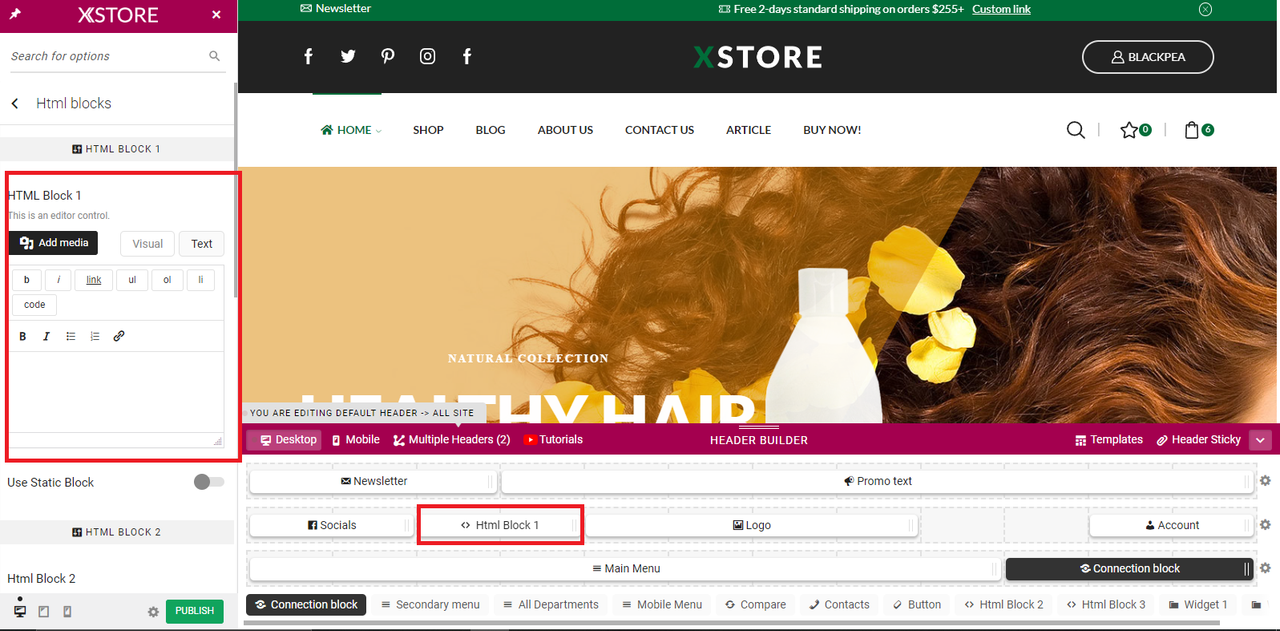This screenshot has height=631, width=1280.
Task: Insert ol quicktag button
Action: click(x=167, y=280)
